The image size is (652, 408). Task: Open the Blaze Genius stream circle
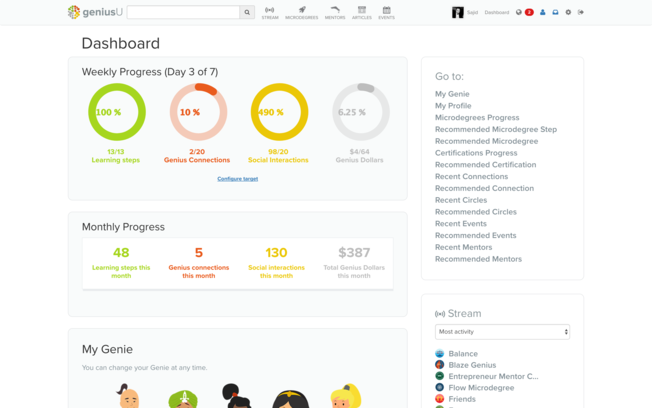[470, 365]
